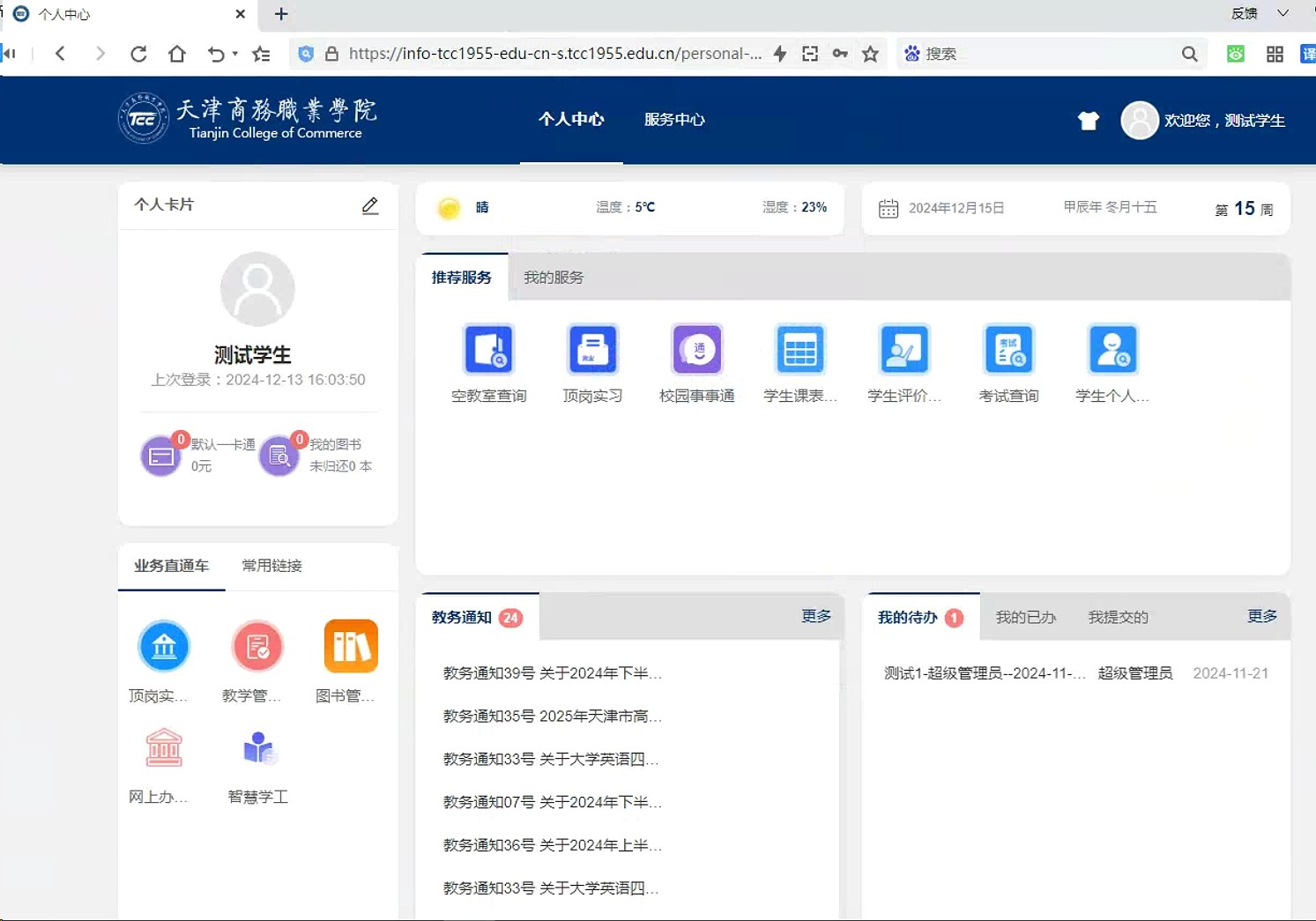The height and width of the screenshot is (921, 1316).
Task: Switch to the 常用链接 tab
Action: pos(271,566)
